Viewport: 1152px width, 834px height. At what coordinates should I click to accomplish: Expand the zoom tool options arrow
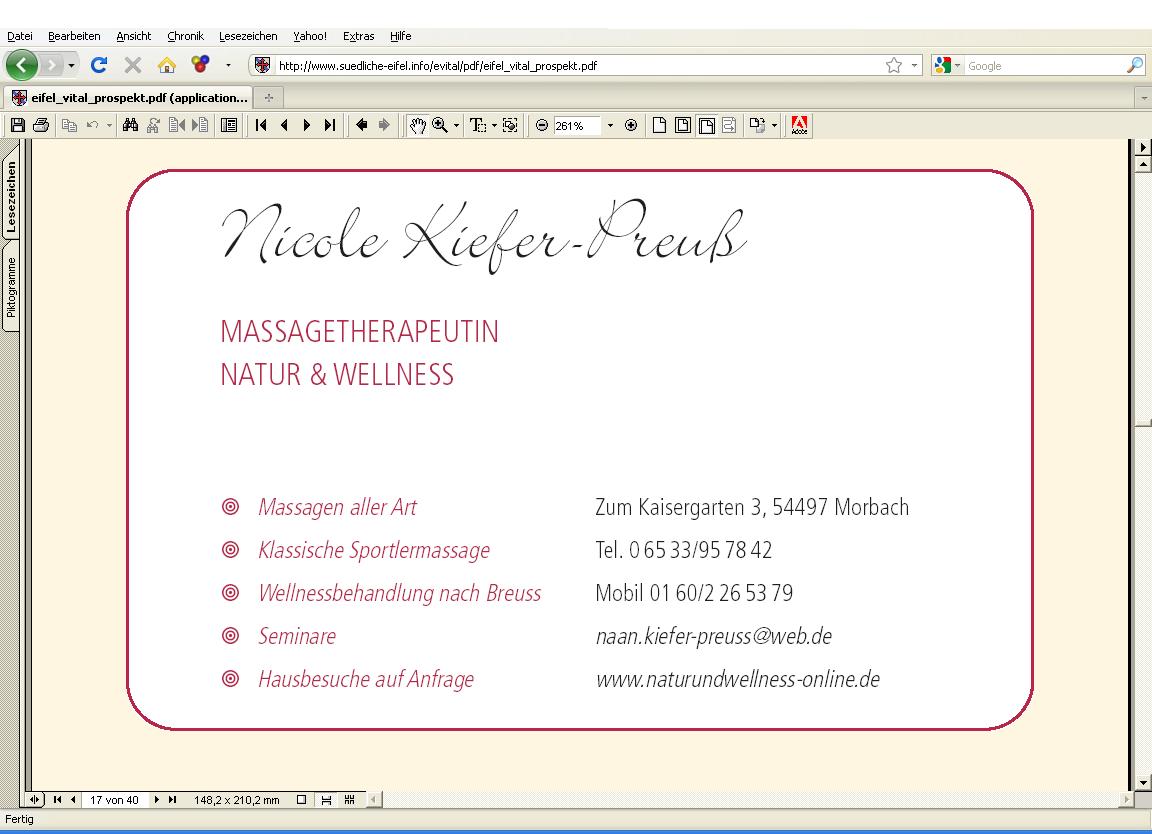click(457, 125)
